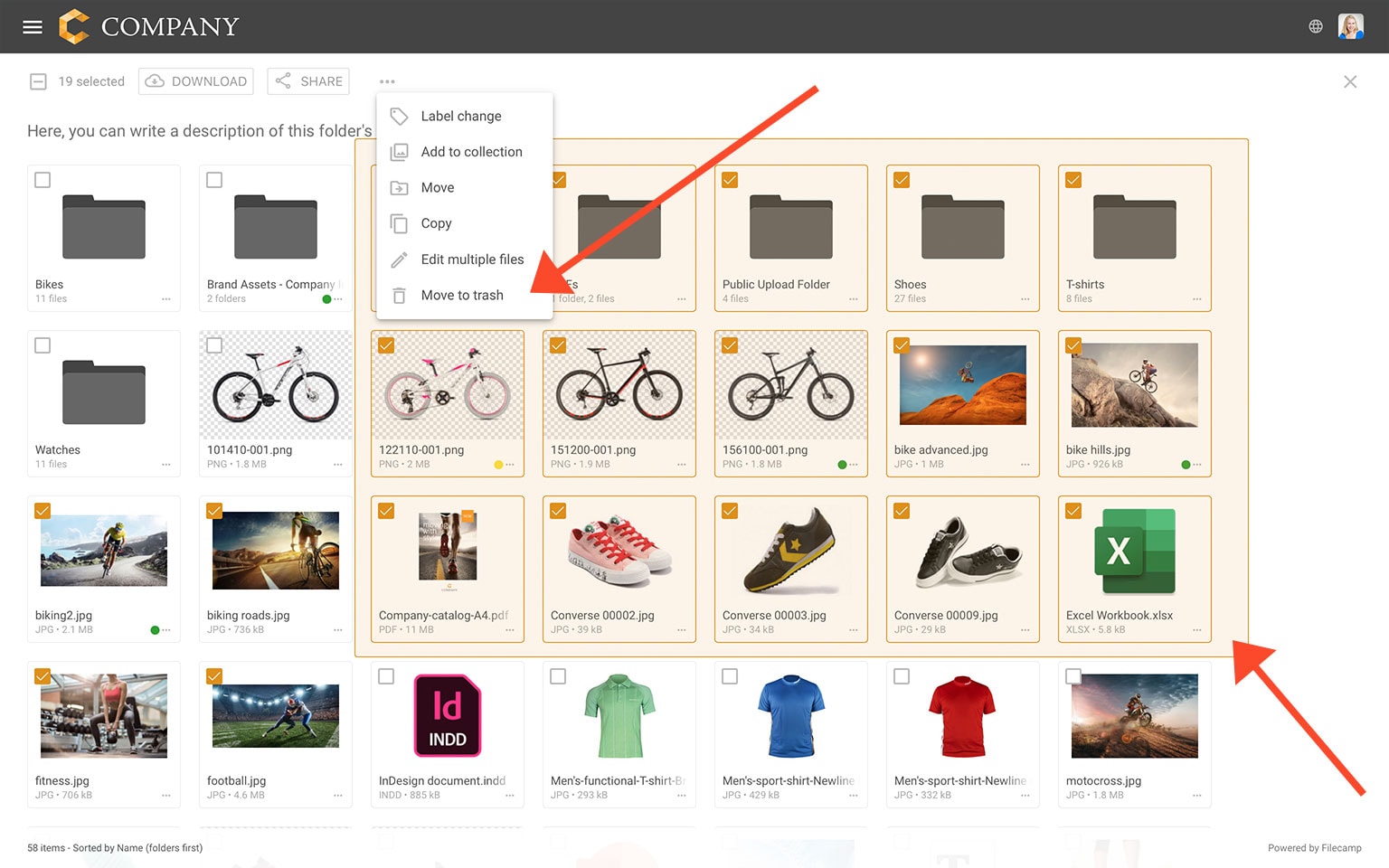
Task: Check the Brand Assets folder checkbox
Action: tap(214, 180)
